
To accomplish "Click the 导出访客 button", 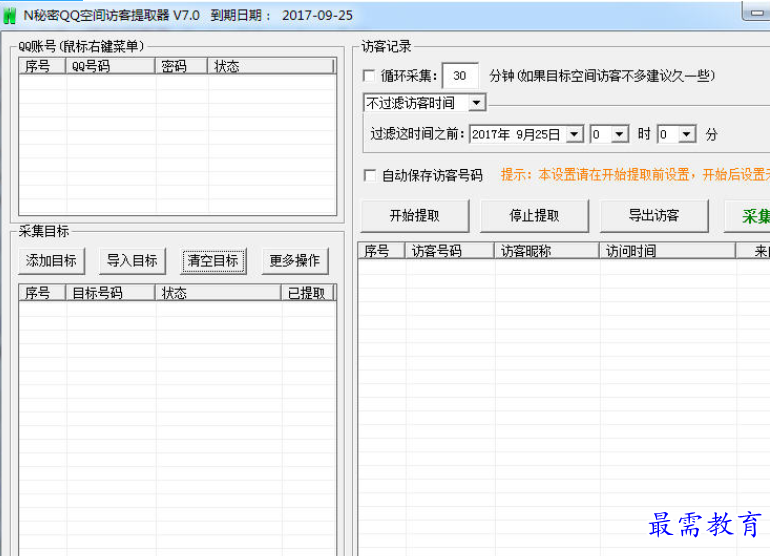I will click(x=654, y=216).
